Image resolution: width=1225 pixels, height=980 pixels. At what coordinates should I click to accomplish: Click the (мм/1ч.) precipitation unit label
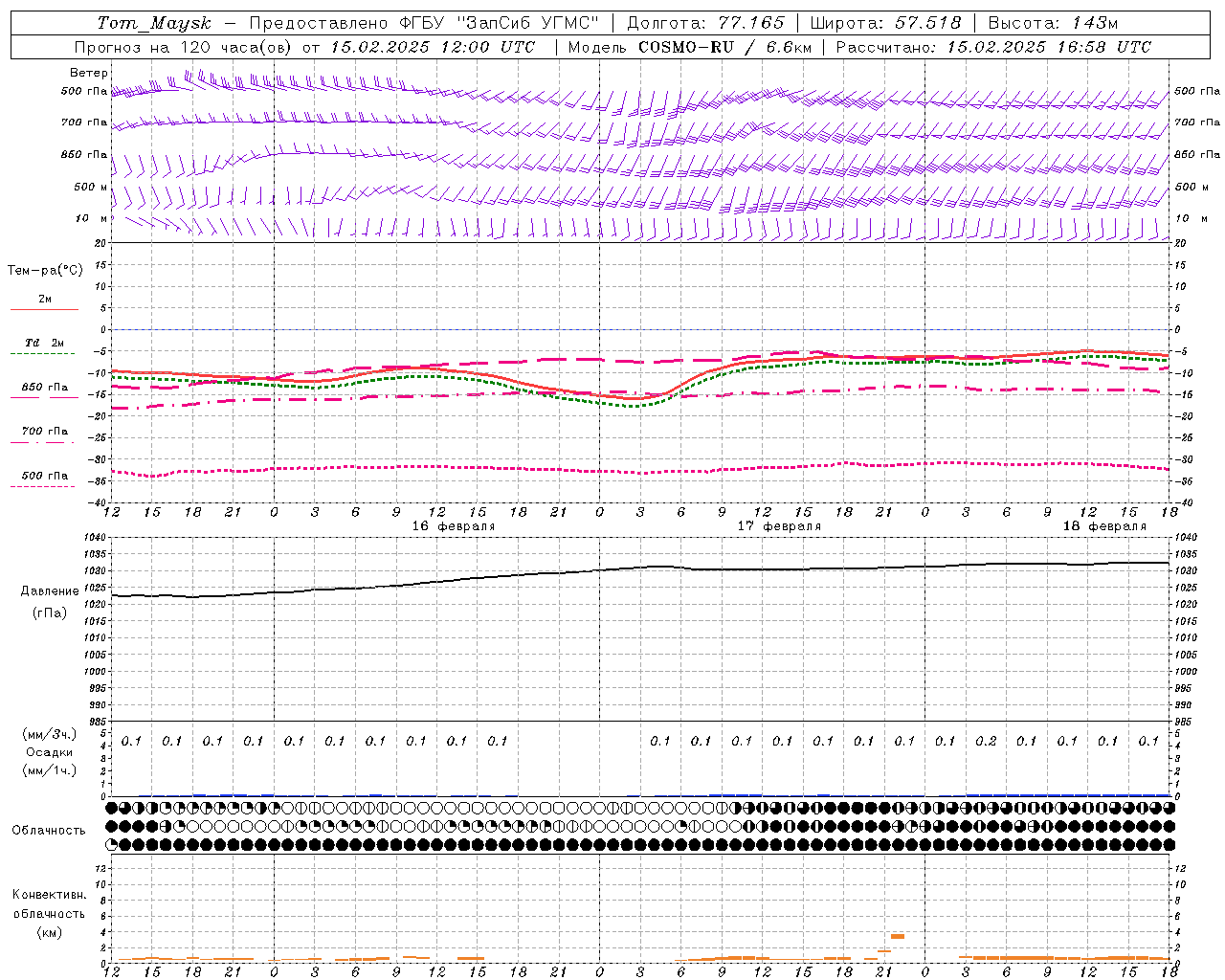click(50, 770)
